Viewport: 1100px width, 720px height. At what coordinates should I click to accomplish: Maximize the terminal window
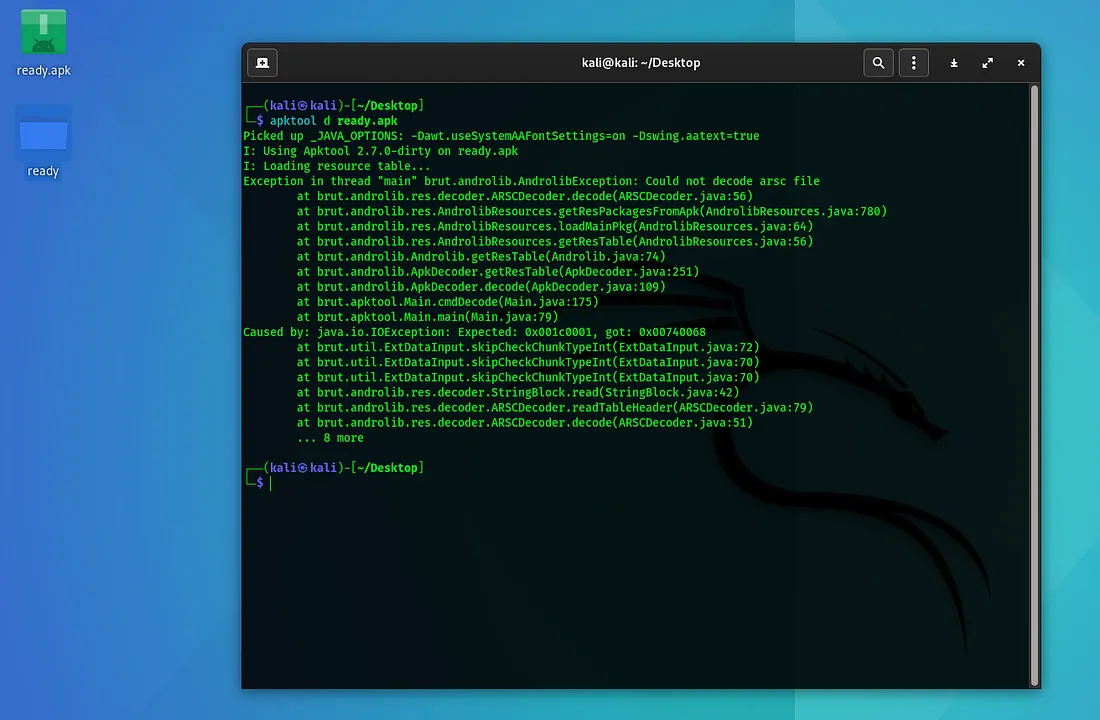click(x=988, y=63)
